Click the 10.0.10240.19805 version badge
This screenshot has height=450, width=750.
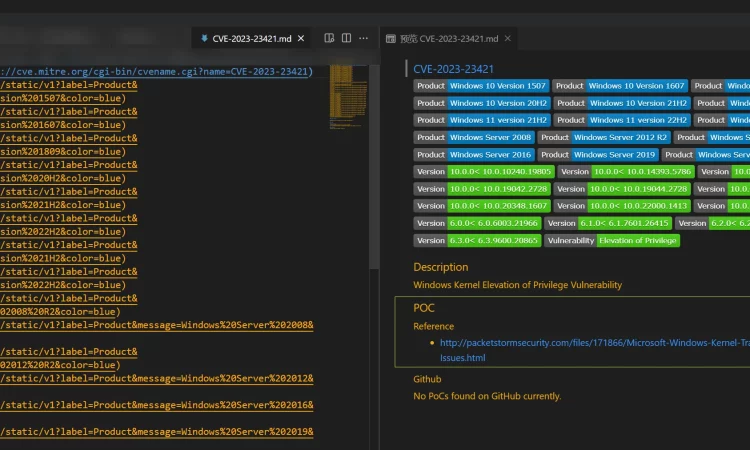click(x=484, y=172)
